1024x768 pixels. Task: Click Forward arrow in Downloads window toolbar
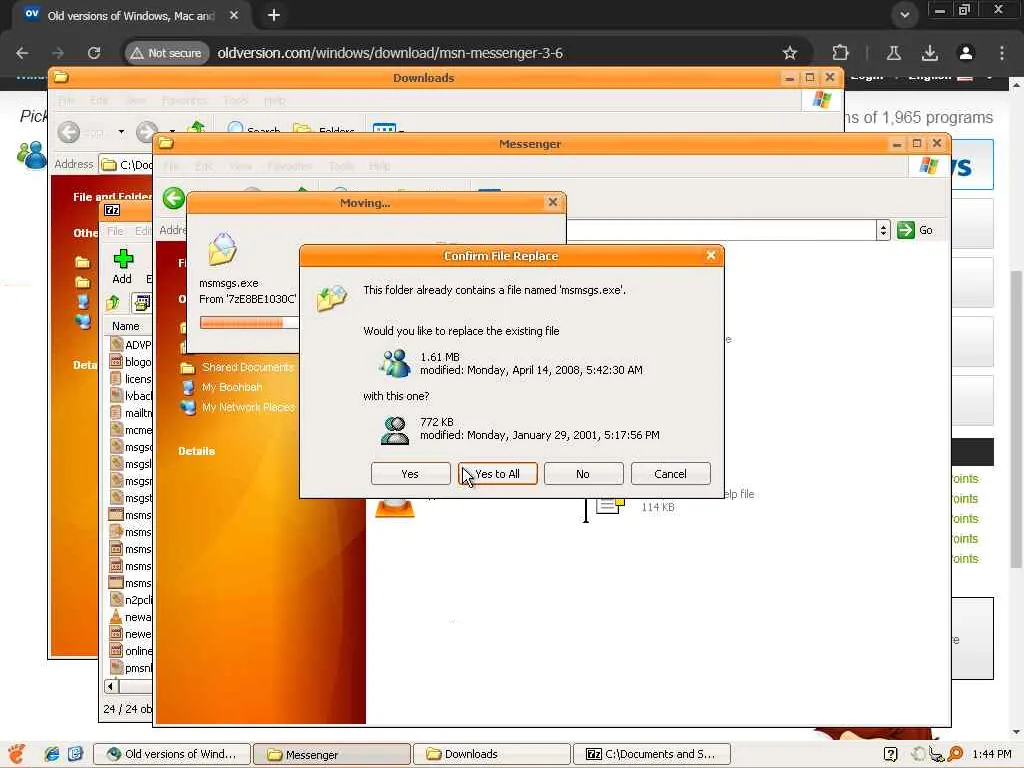[147, 132]
